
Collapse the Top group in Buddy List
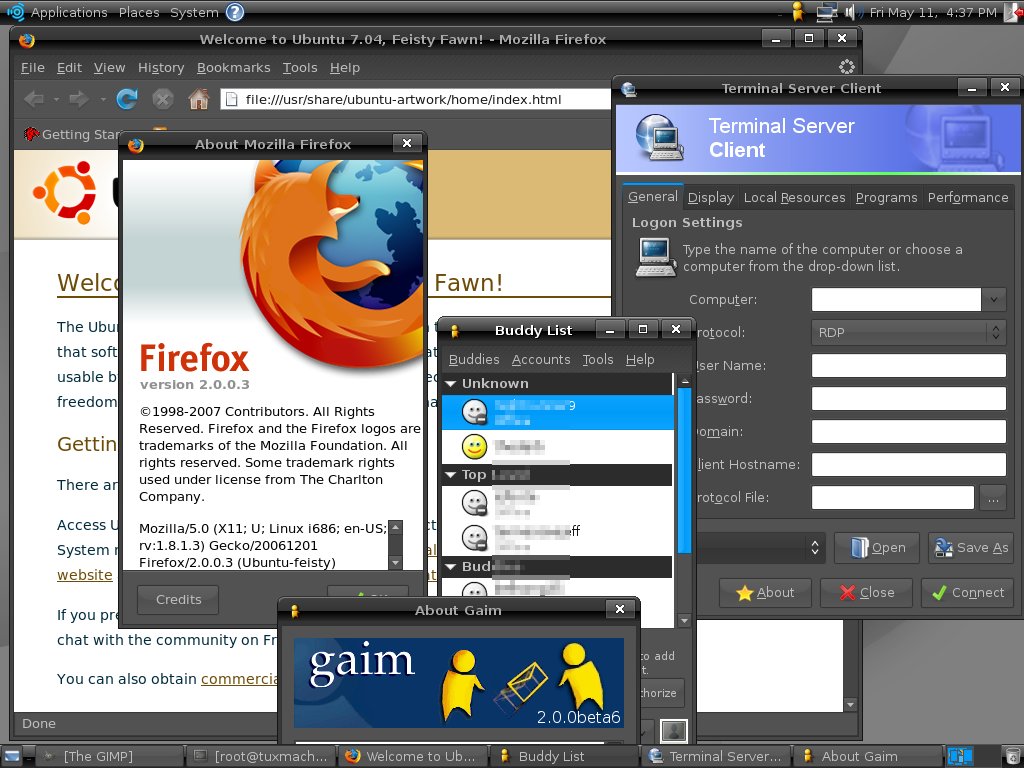[x=451, y=475]
